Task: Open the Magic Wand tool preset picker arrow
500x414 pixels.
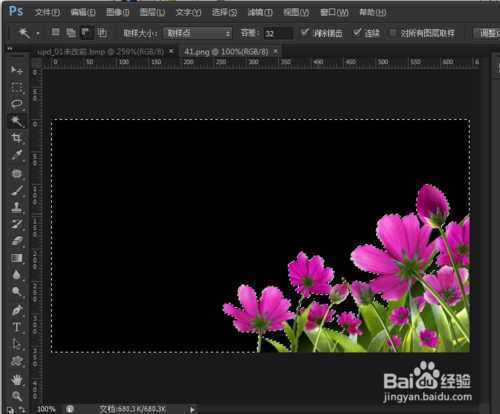Action: 38,33
